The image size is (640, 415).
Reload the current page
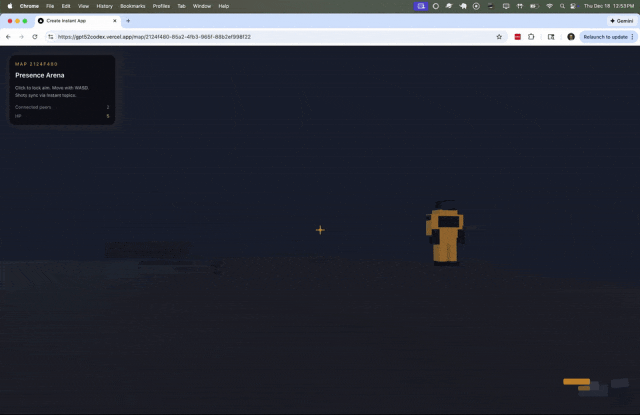35,37
